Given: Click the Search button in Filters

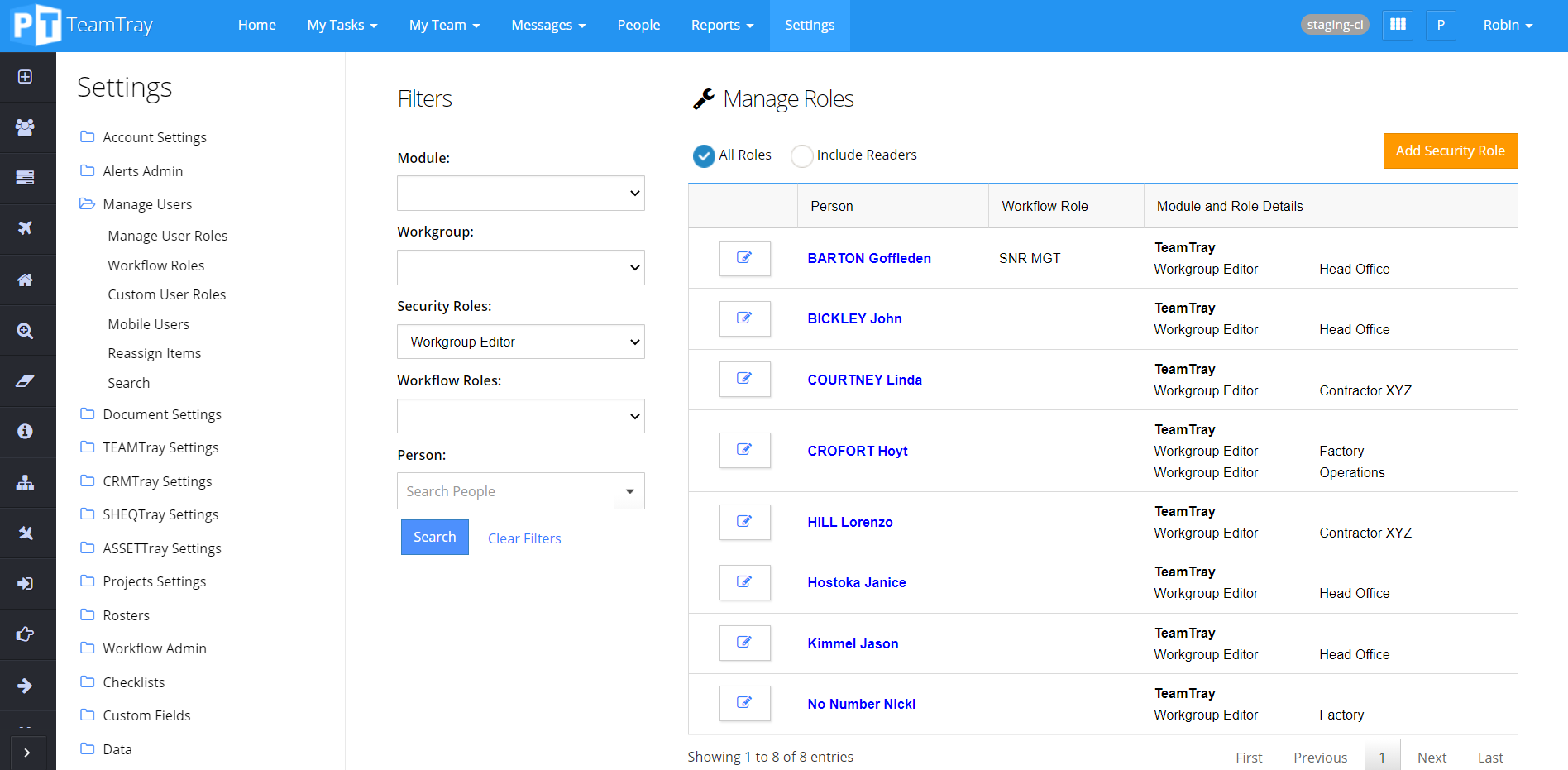Looking at the screenshot, I should (435, 537).
